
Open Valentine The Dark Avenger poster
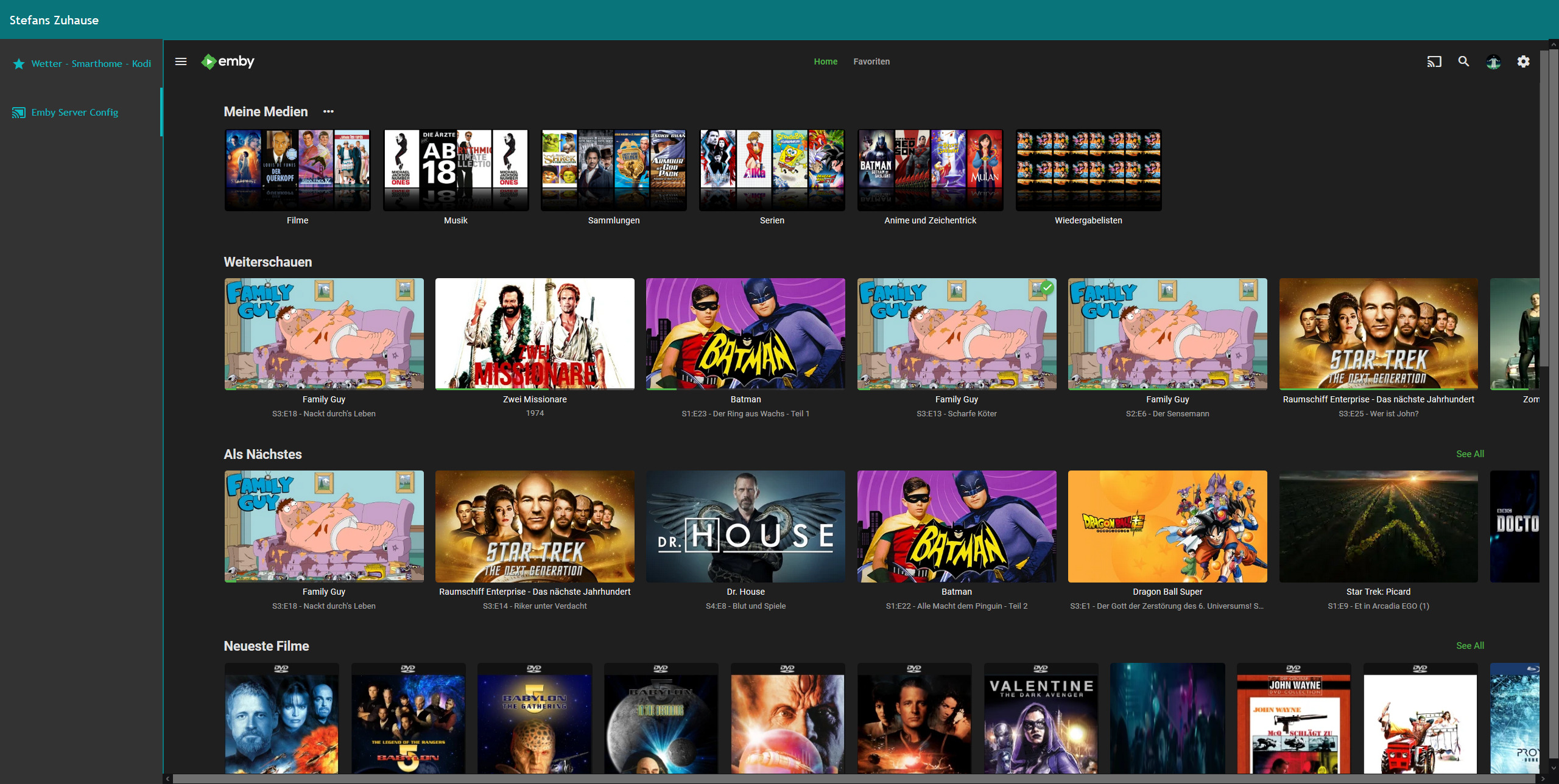coord(1041,718)
